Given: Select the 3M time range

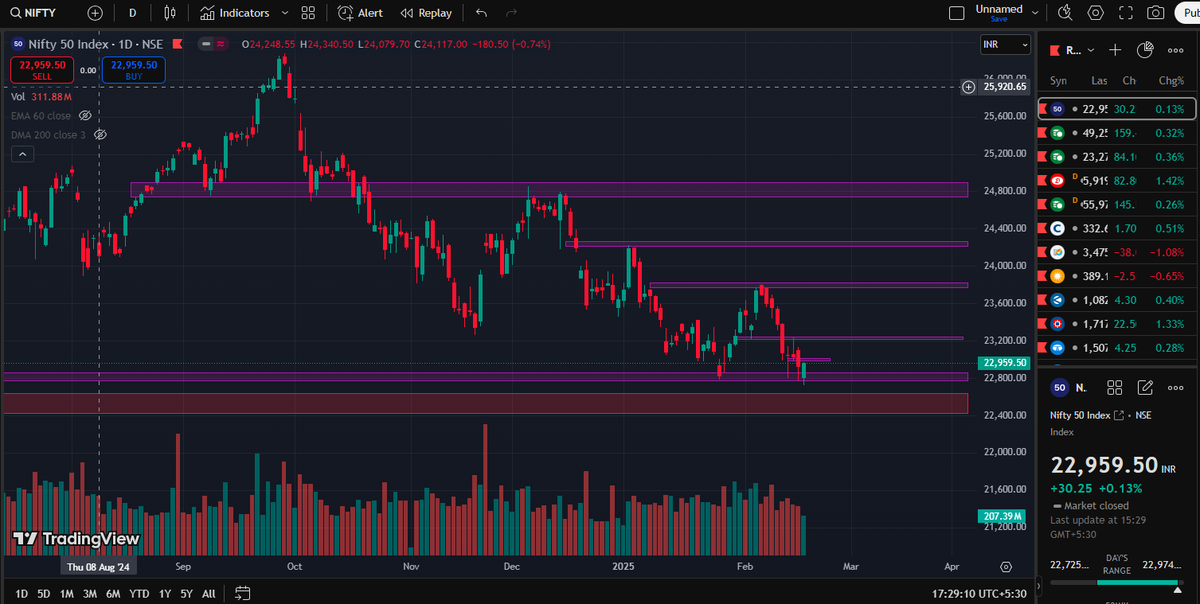Looking at the screenshot, I should pos(90,593).
